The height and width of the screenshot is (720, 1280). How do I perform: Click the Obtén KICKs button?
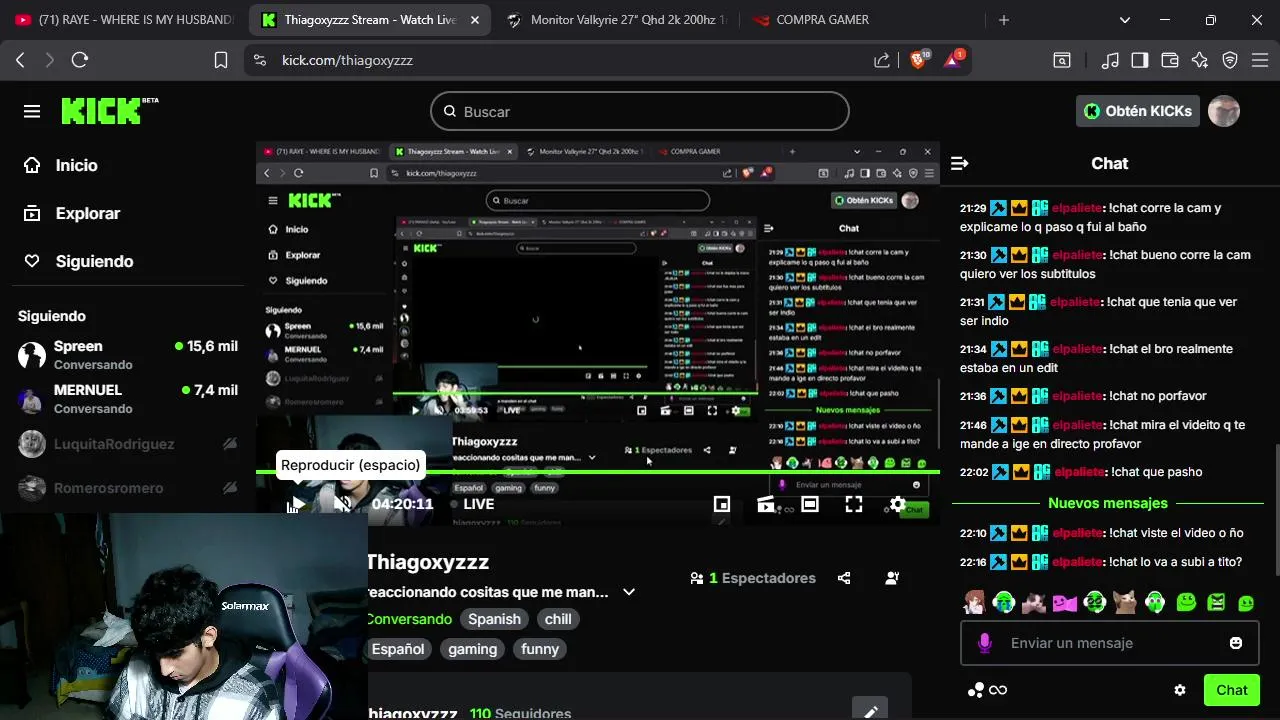[1138, 111]
